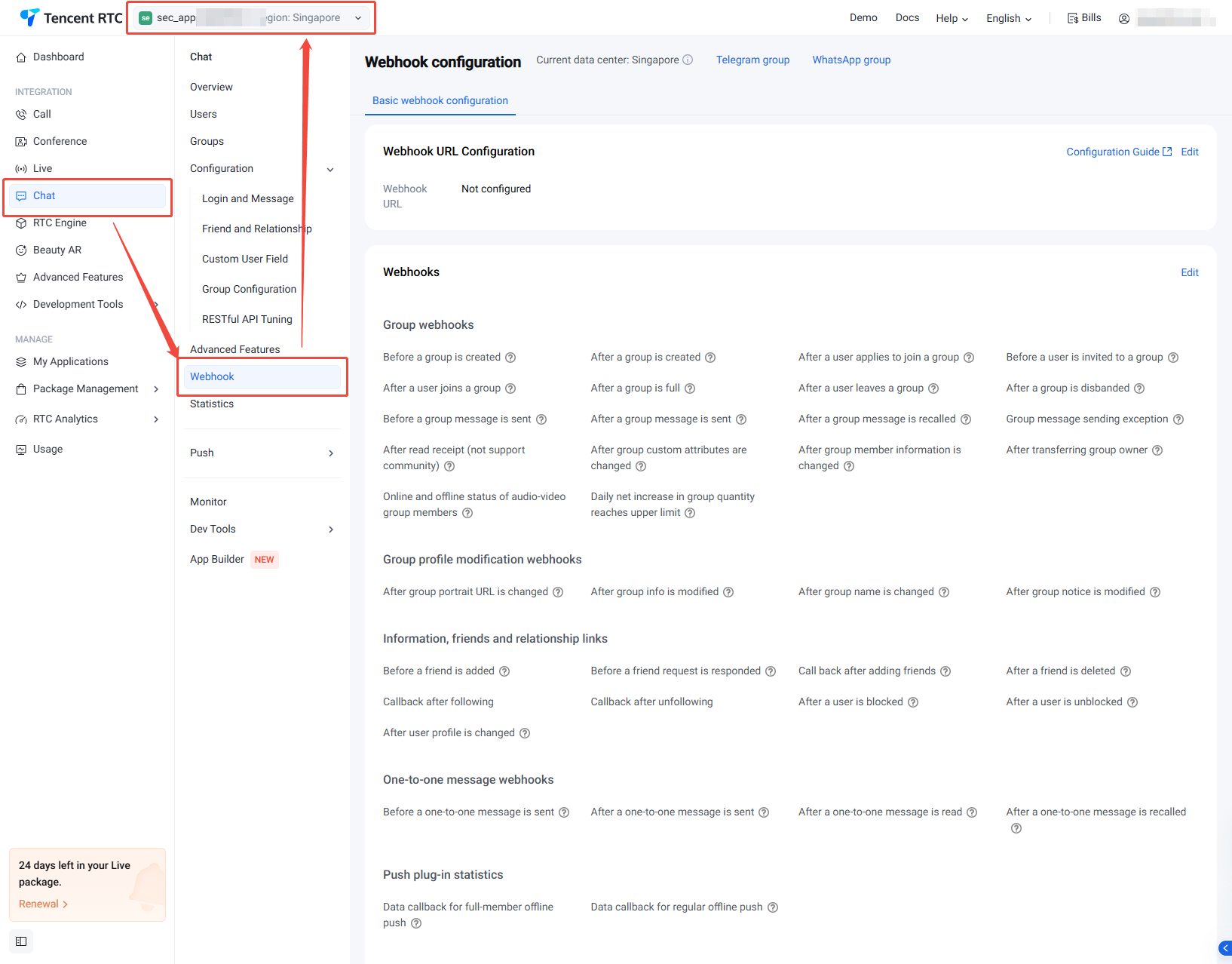Select the Basic webhook configuration tab
Viewport: 1232px width, 964px height.
click(x=440, y=101)
